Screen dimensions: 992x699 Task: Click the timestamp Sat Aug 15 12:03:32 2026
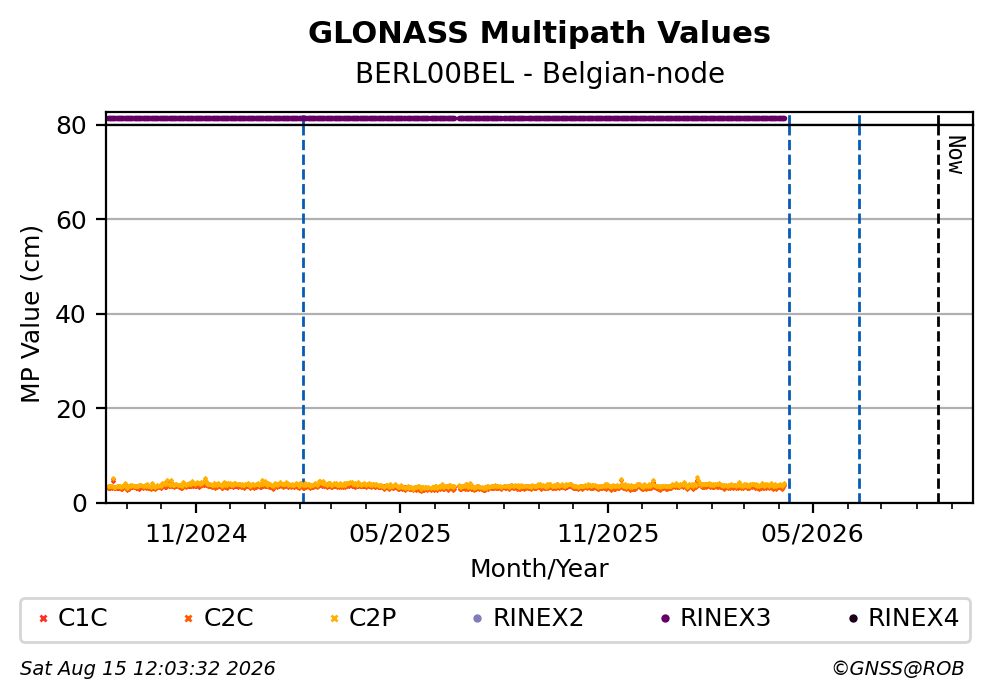tap(147, 669)
